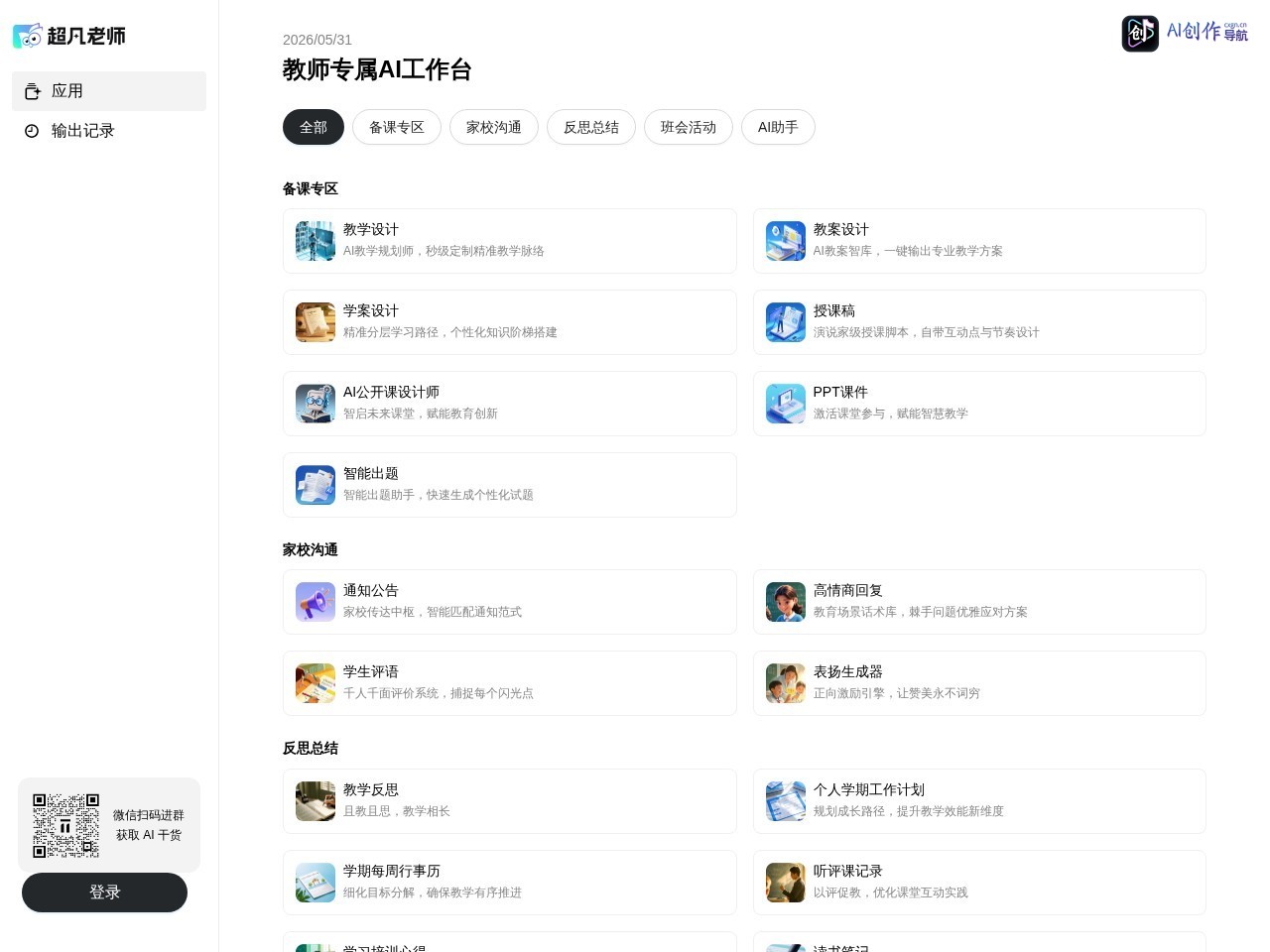The image size is (1270, 952).
Task: Select the AI助手 filter tab
Action: pos(778,127)
